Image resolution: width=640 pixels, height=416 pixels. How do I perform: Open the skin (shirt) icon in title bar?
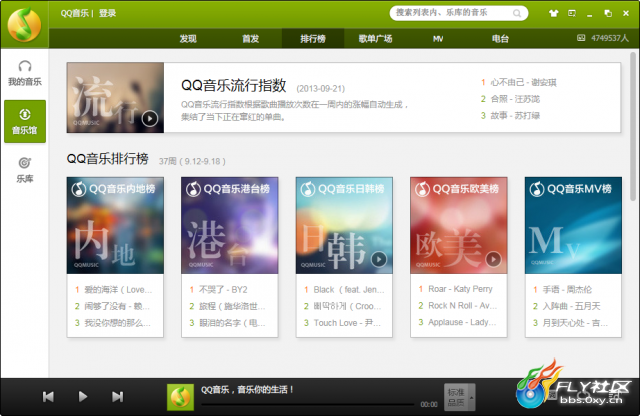point(553,13)
